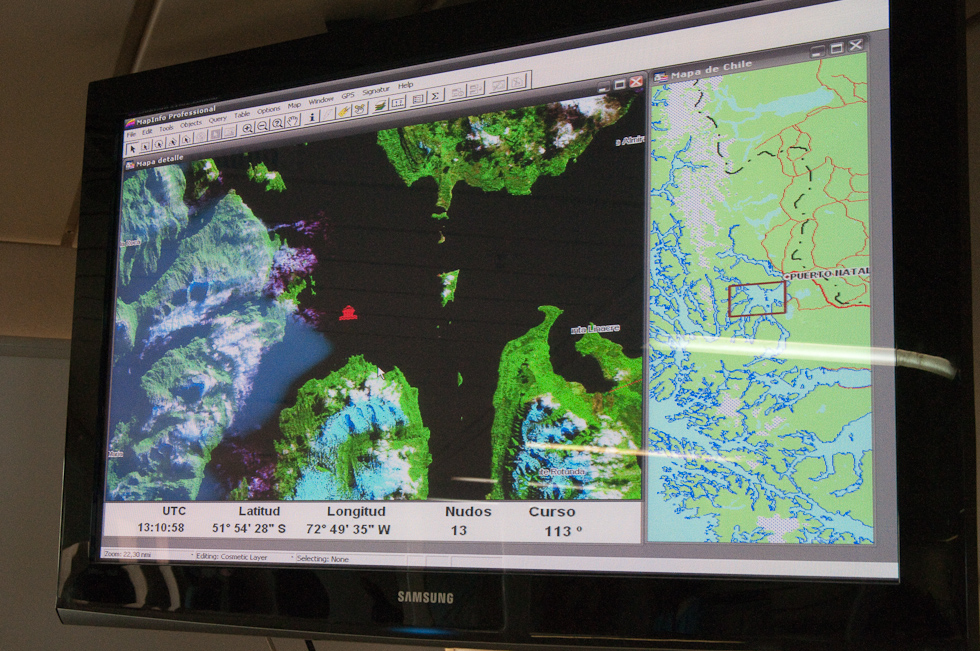Click the red vessel marker on Mapa detalle
The width and height of the screenshot is (980, 651).
[x=350, y=313]
